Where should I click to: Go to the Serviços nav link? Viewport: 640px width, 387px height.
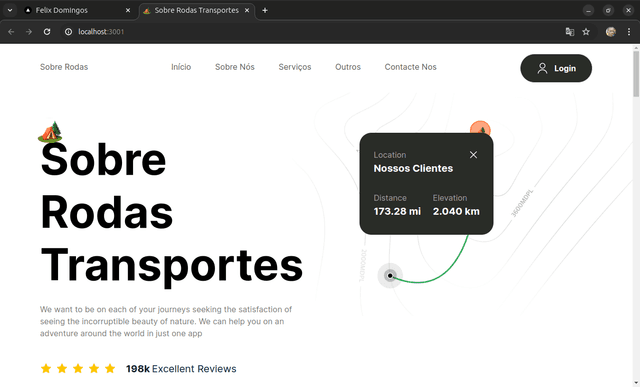295,67
